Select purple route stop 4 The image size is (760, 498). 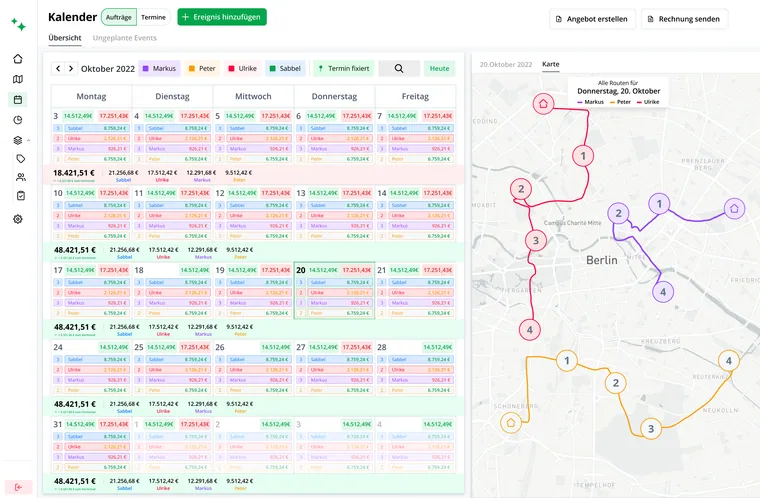tap(663, 292)
